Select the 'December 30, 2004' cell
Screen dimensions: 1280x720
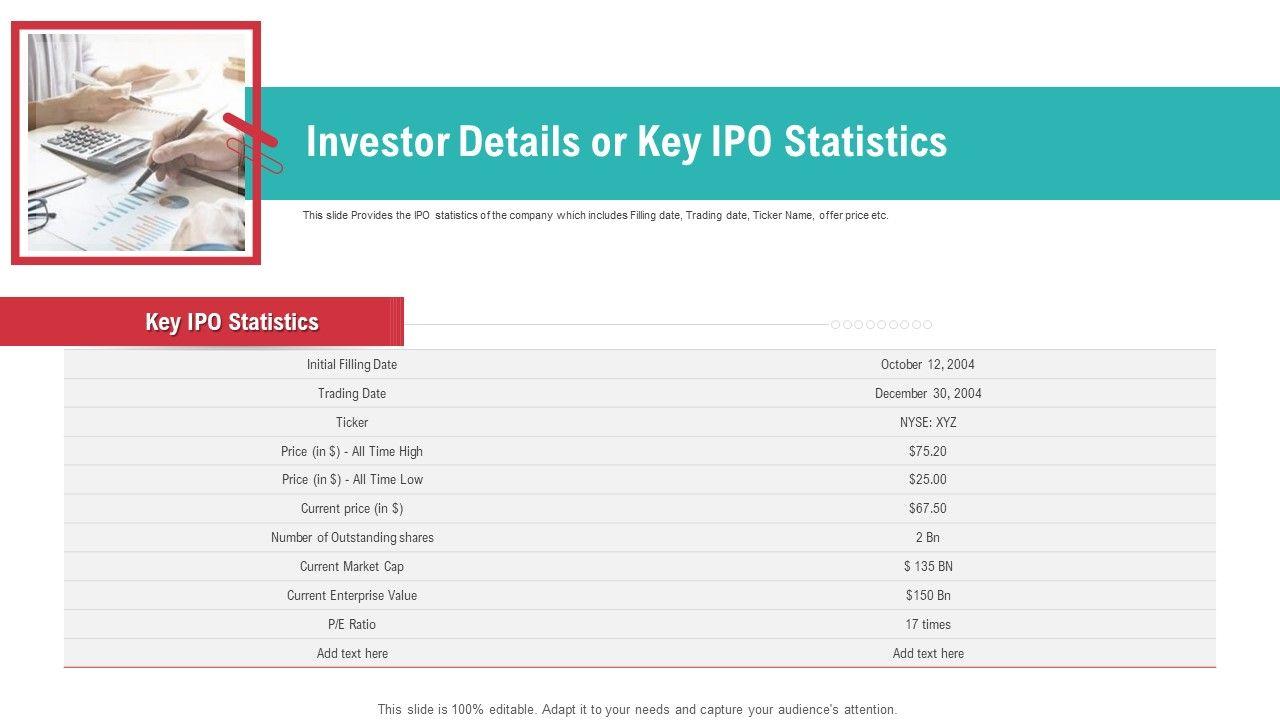point(927,394)
